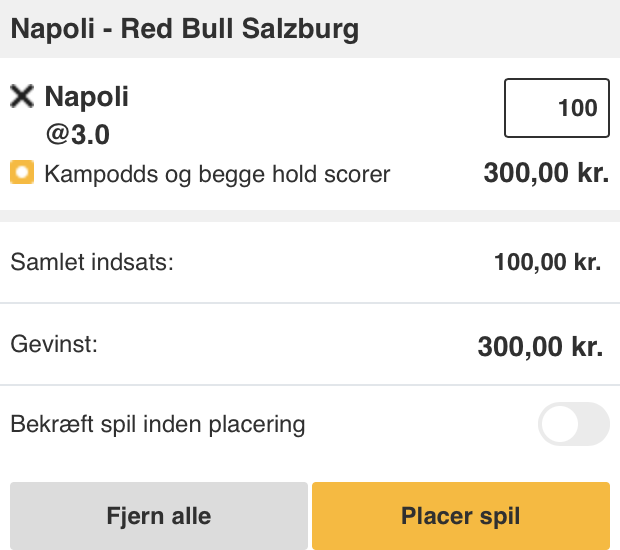Click the Gevinst label
620x550 pixels.
54,344
